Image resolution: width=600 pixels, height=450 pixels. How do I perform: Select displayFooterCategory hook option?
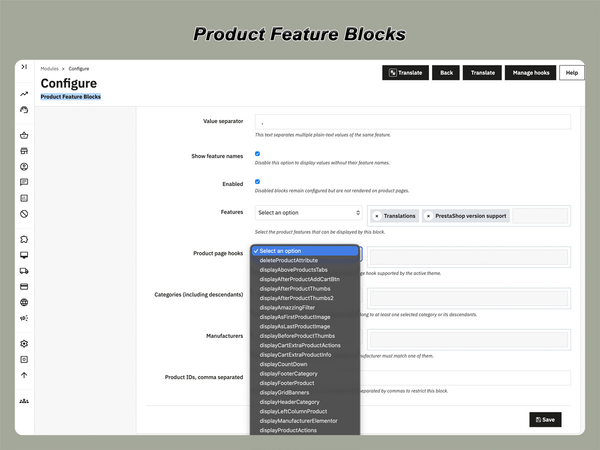305,374
